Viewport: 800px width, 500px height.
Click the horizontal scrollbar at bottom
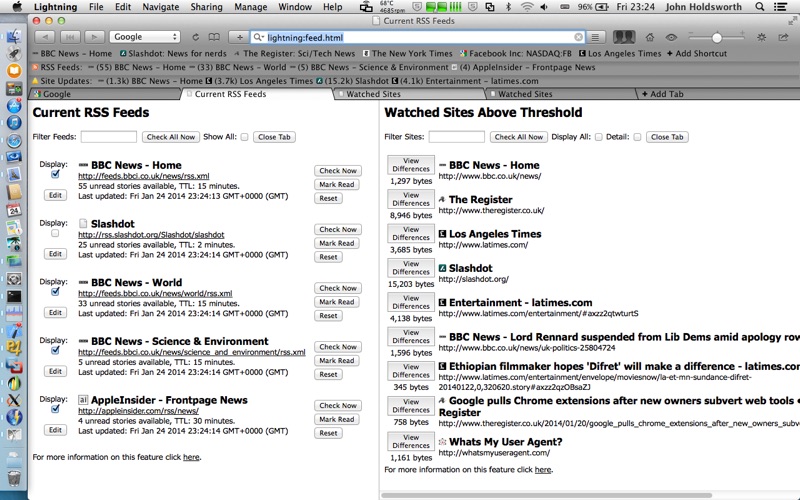546,495
